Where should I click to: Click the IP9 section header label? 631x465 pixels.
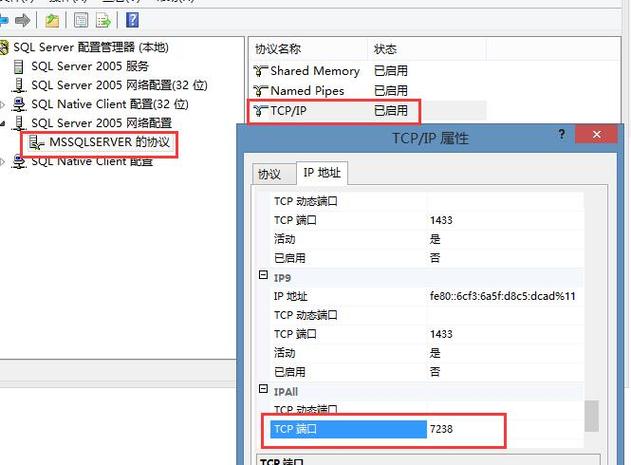coord(283,278)
